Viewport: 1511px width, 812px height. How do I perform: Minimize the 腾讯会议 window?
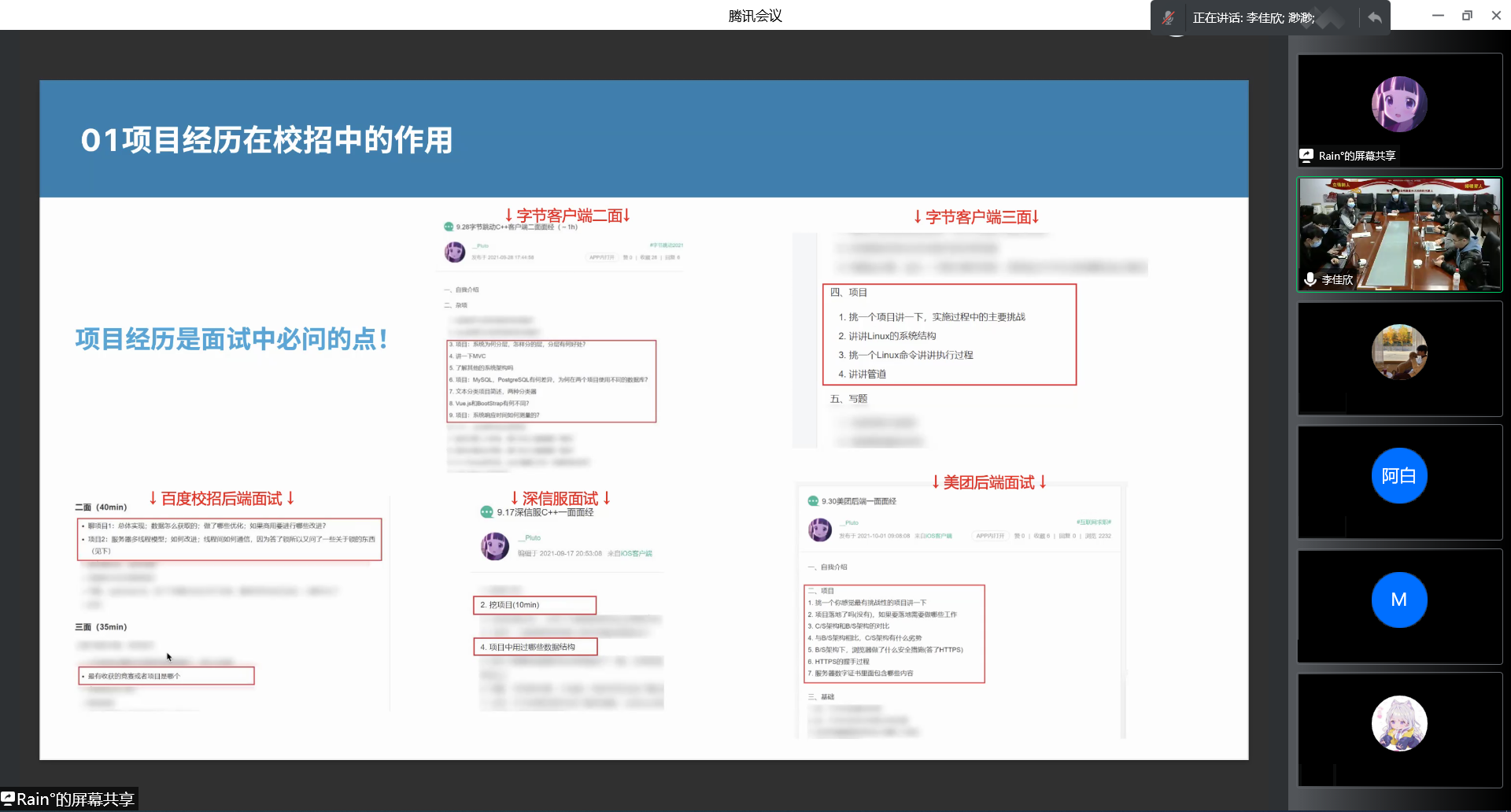[x=1438, y=16]
